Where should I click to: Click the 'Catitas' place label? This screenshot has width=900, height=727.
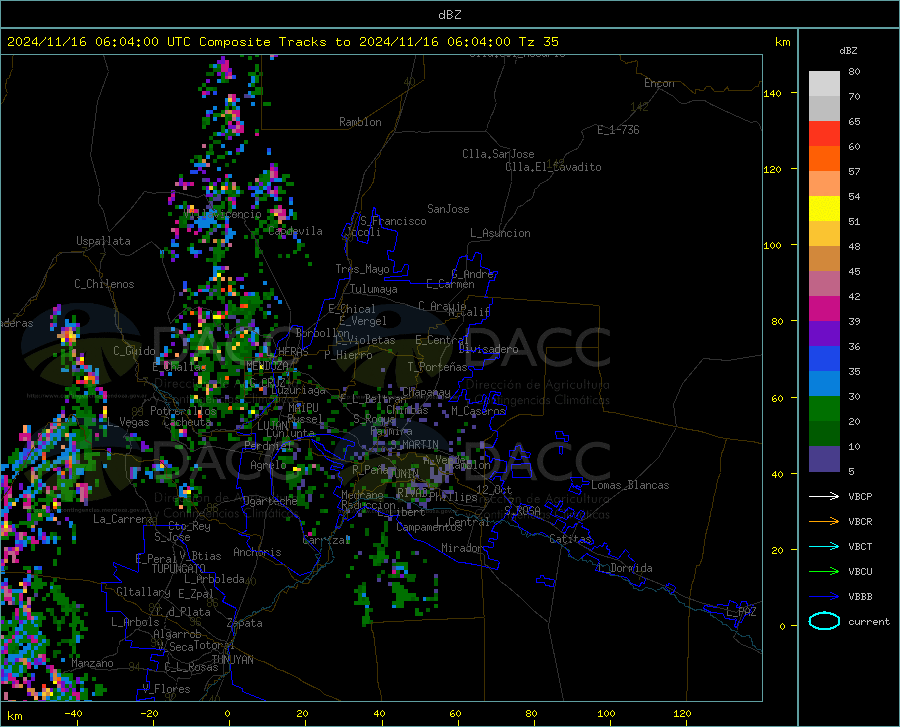570,539
